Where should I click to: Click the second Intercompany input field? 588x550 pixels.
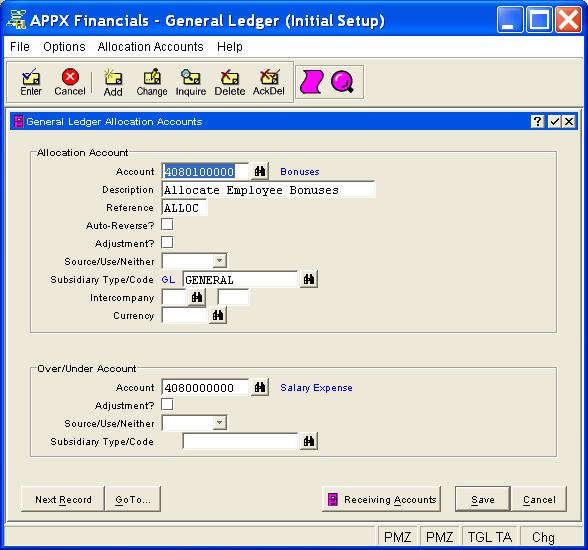click(233, 298)
